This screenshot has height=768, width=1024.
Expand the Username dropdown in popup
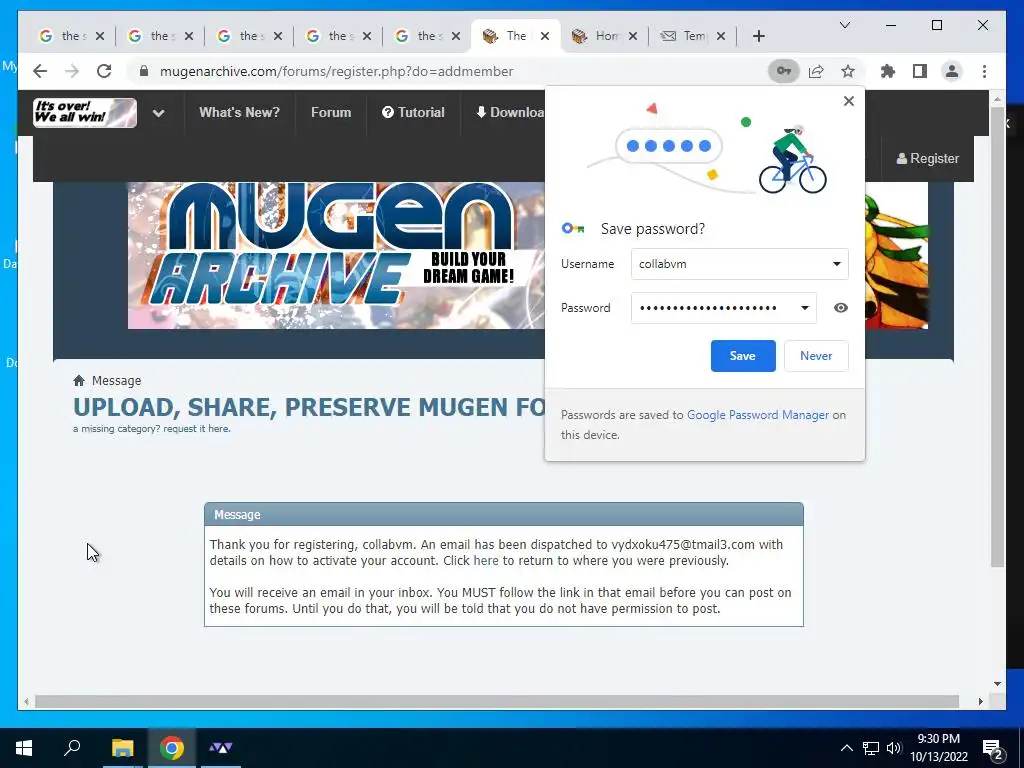coord(836,264)
